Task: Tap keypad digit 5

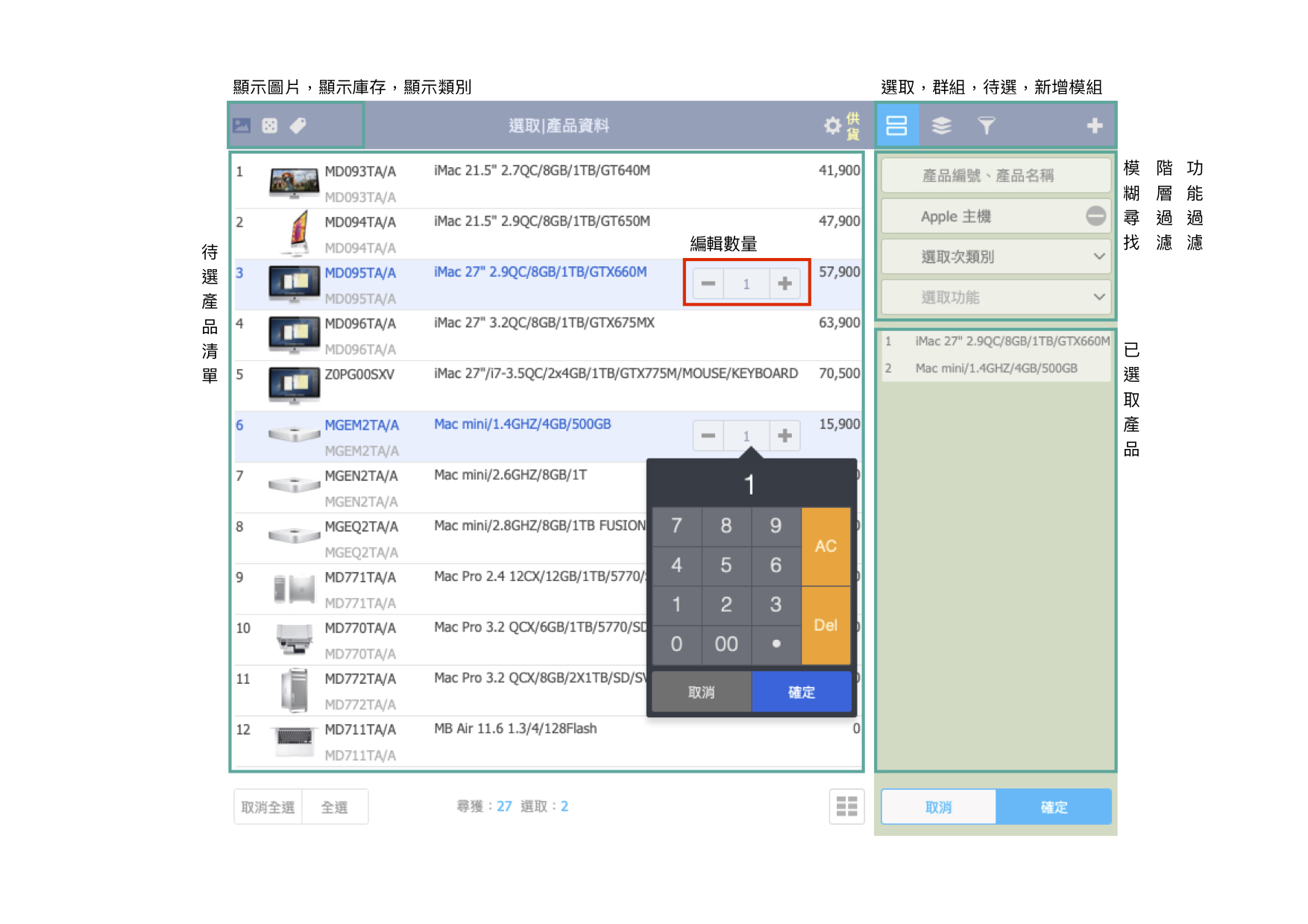Action: (x=726, y=566)
